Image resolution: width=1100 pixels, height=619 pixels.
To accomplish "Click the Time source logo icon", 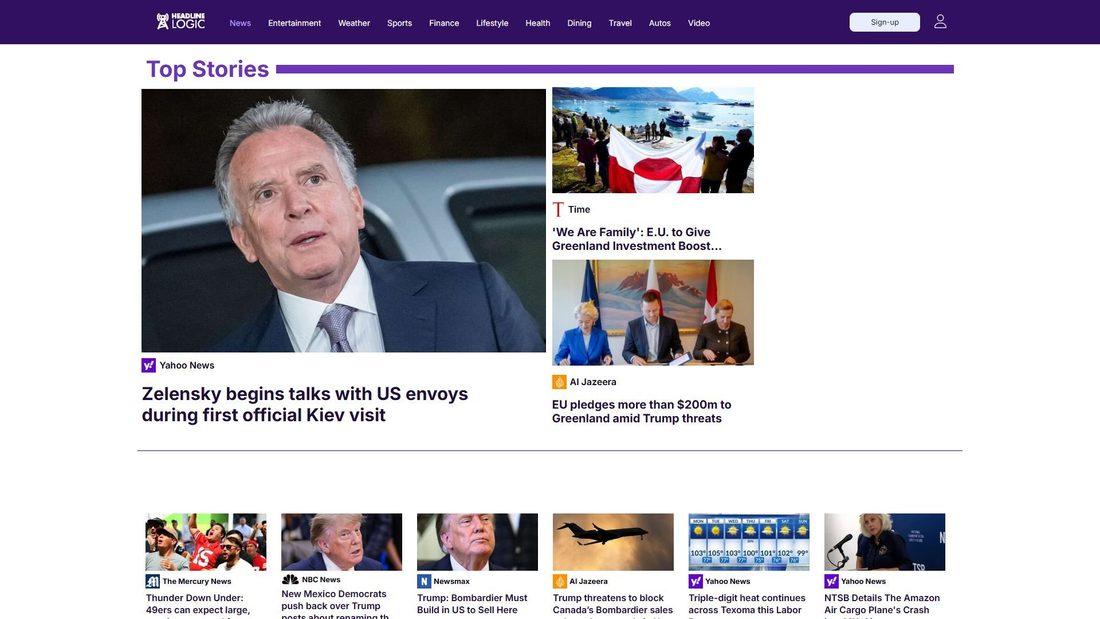I will click(558, 209).
